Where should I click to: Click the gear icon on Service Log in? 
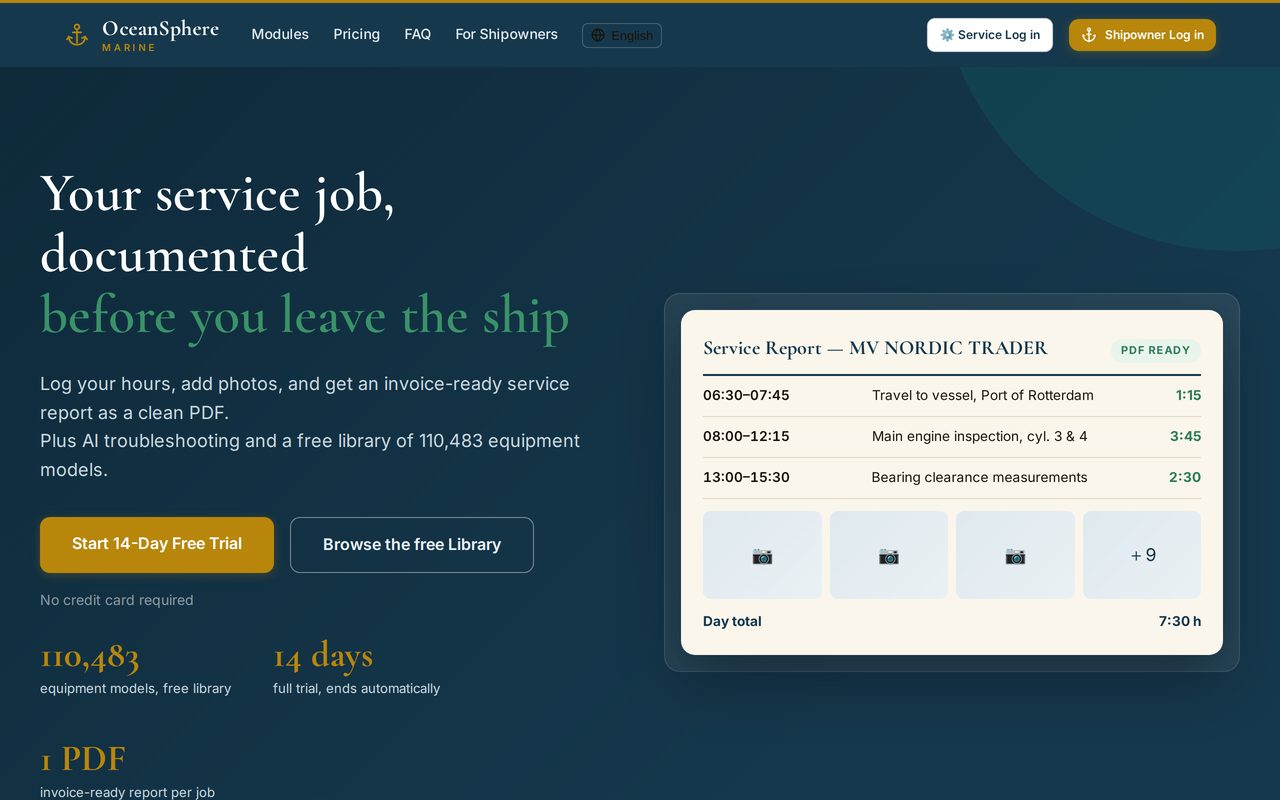tap(947, 35)
